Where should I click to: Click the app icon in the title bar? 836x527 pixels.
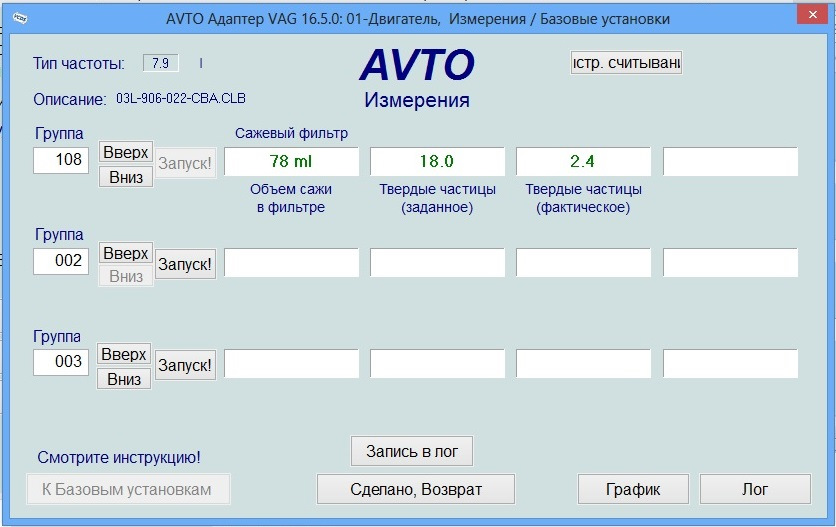click(20, 18)
